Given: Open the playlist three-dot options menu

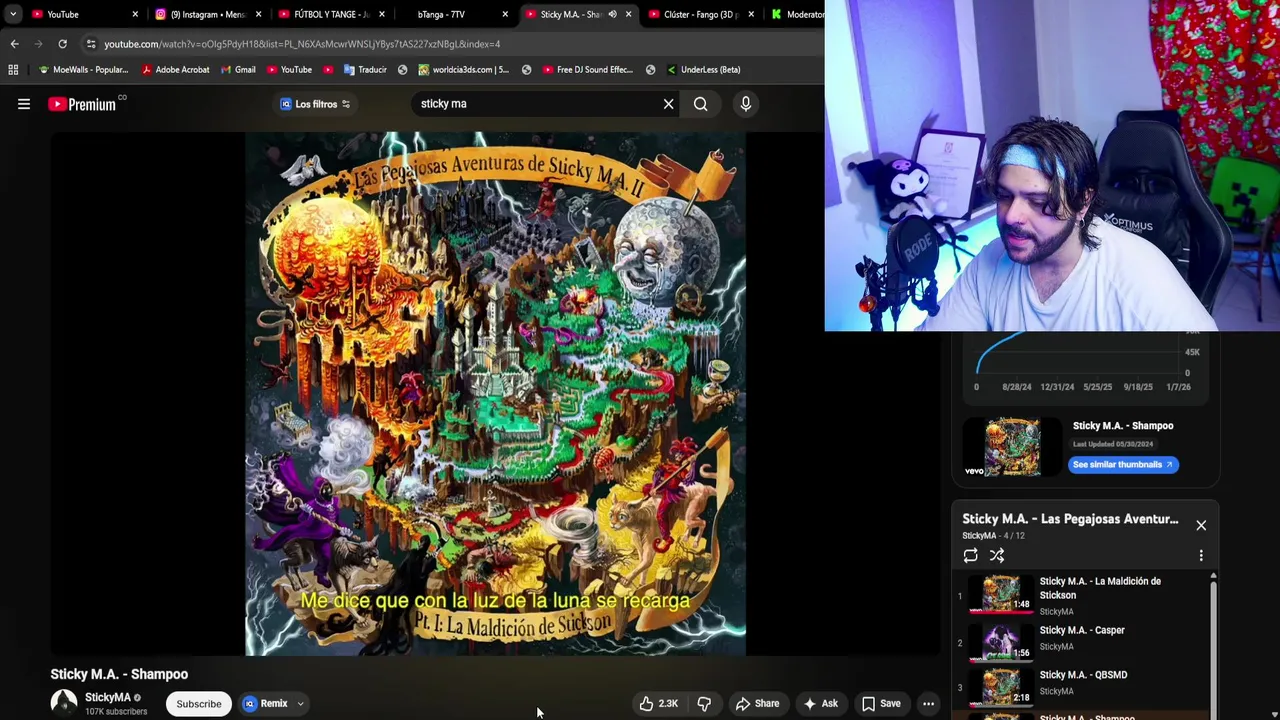Looking at the screenshot, I should 1201,556.
